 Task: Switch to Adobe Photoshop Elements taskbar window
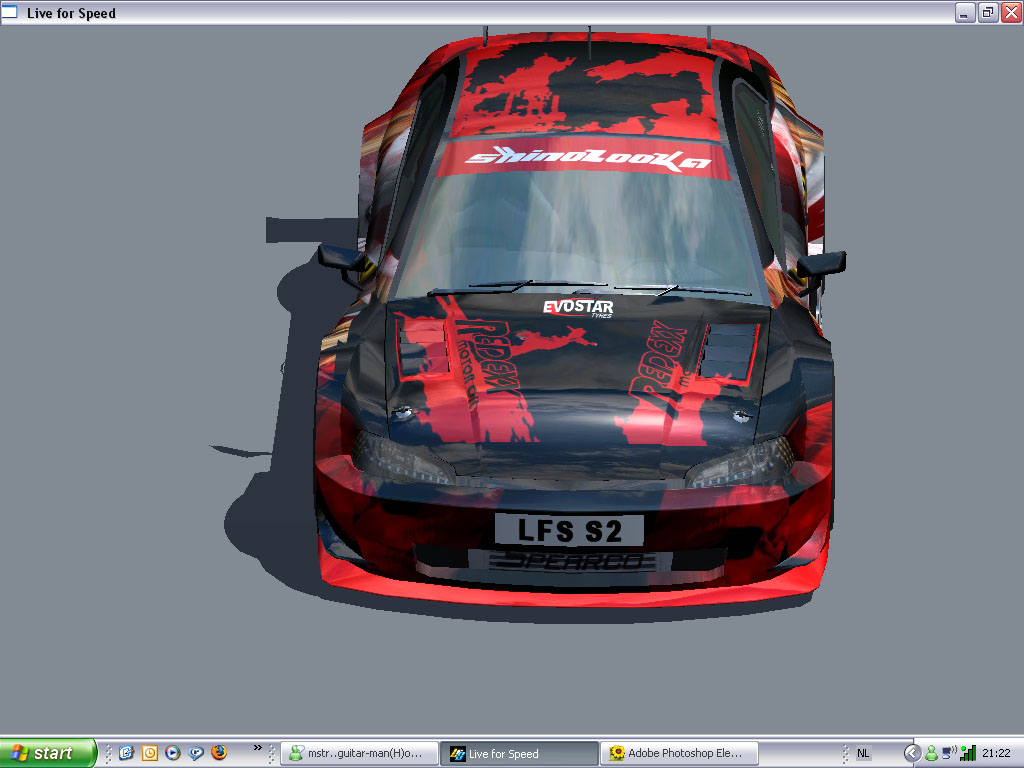pos(679,754)
